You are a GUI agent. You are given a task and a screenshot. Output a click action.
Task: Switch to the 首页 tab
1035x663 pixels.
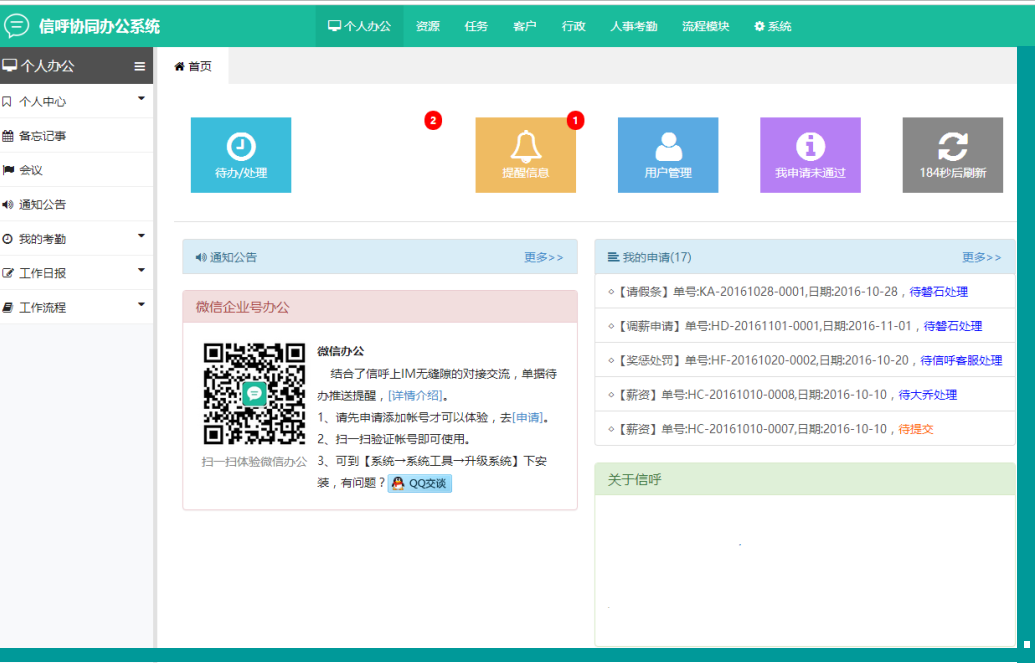193,67
